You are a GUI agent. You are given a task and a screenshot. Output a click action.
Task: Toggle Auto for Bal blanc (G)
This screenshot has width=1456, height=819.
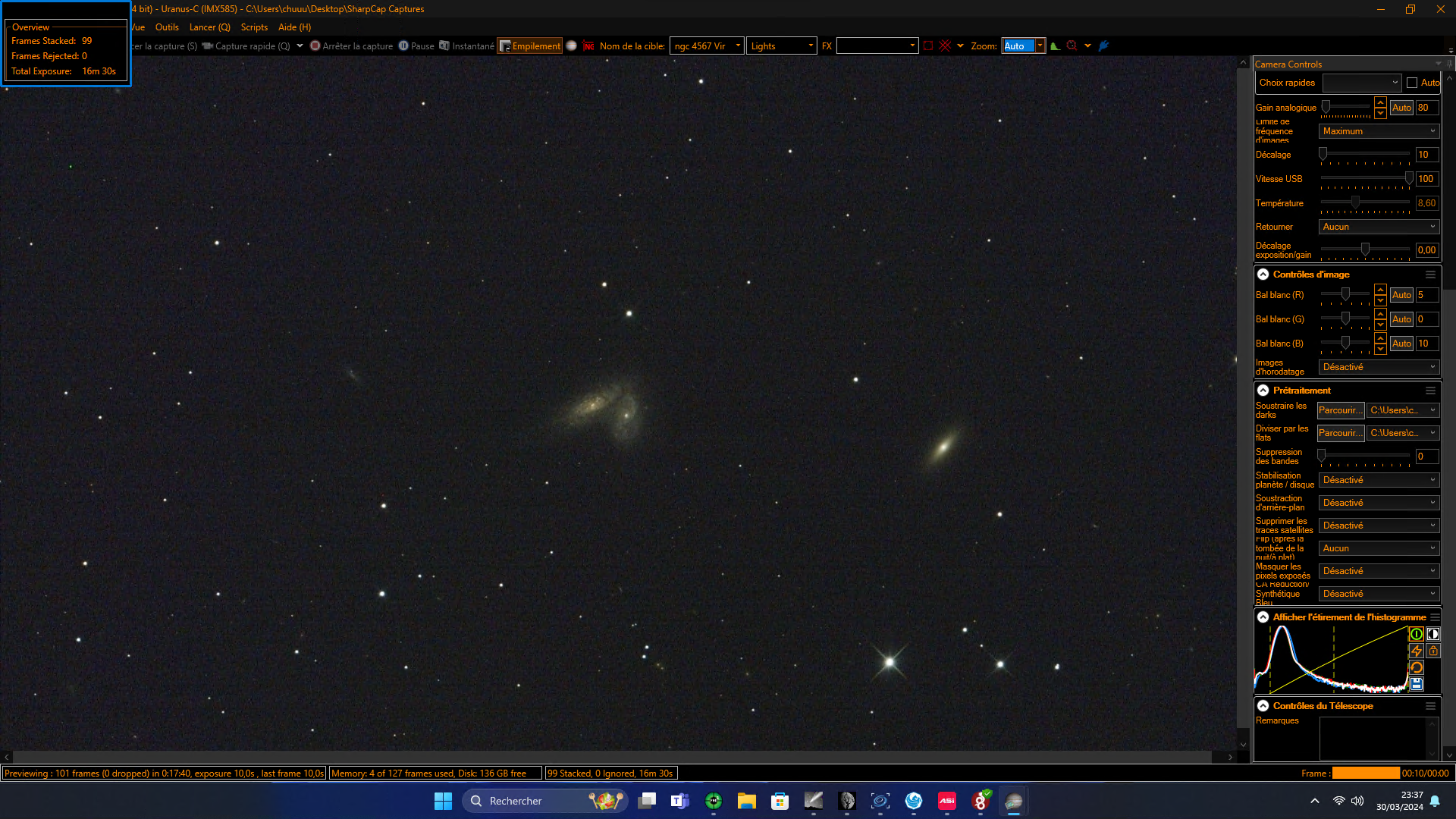pos(1401,320)
